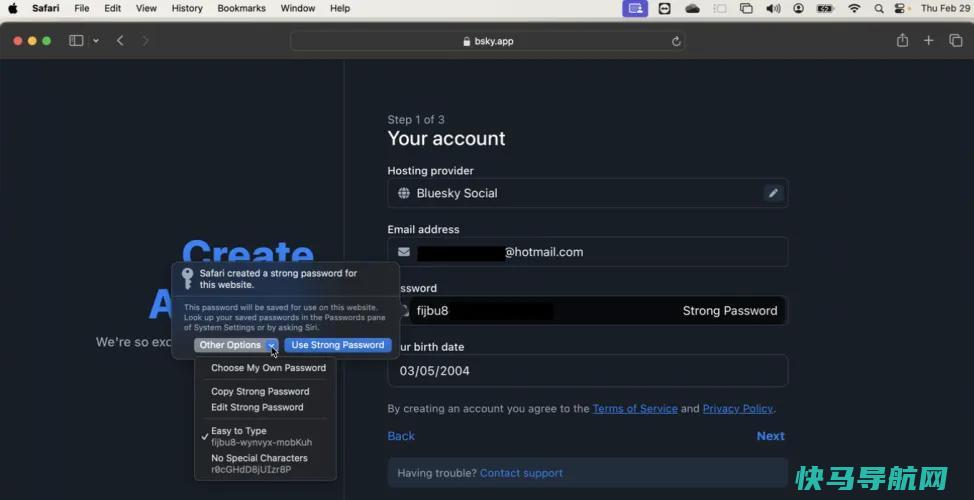Click the purple screen-sharing menu bar icon

tap(635, 8)
